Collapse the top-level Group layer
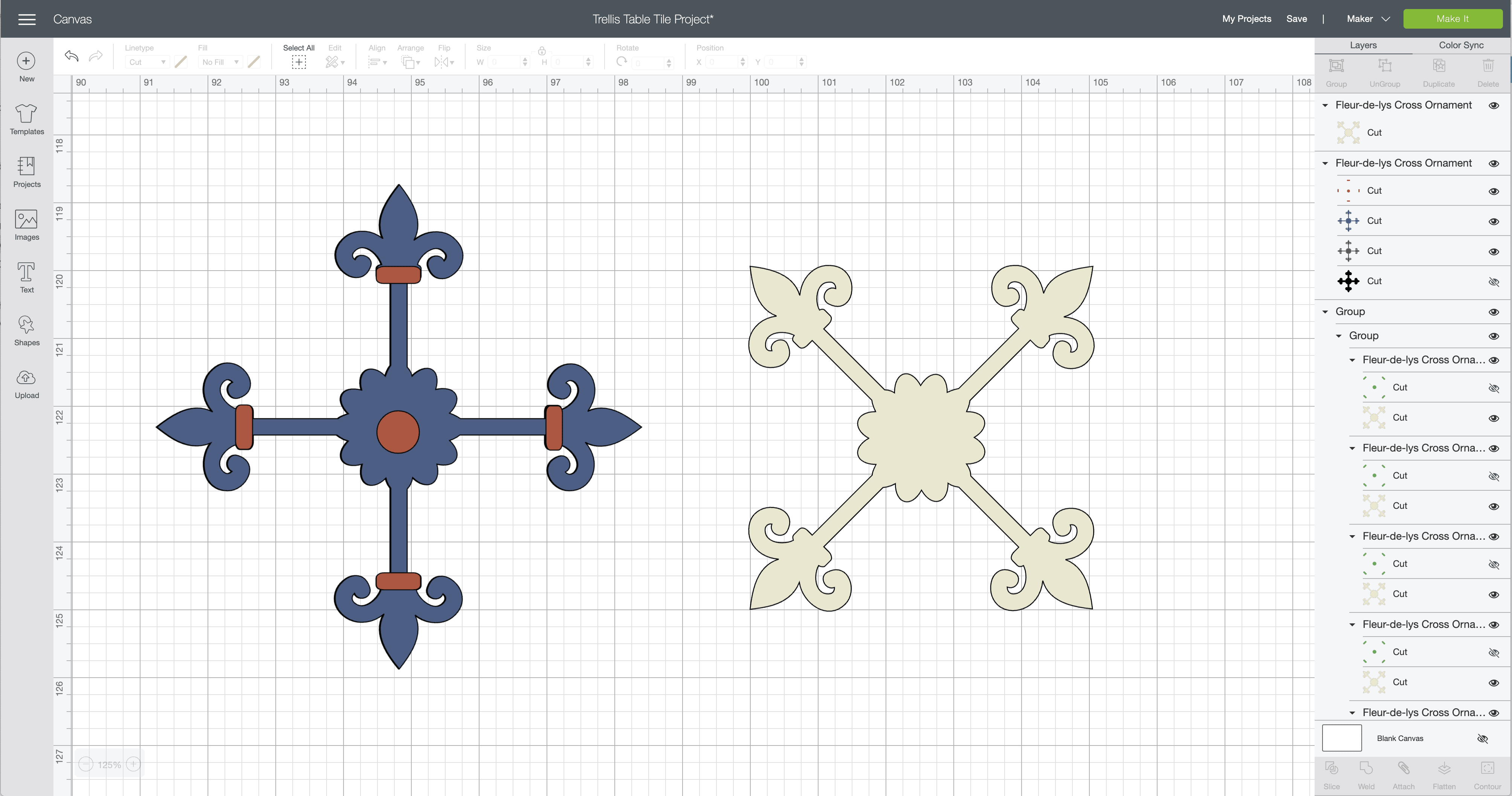Screen dimensions: 1512x796 click(1325, 311)
